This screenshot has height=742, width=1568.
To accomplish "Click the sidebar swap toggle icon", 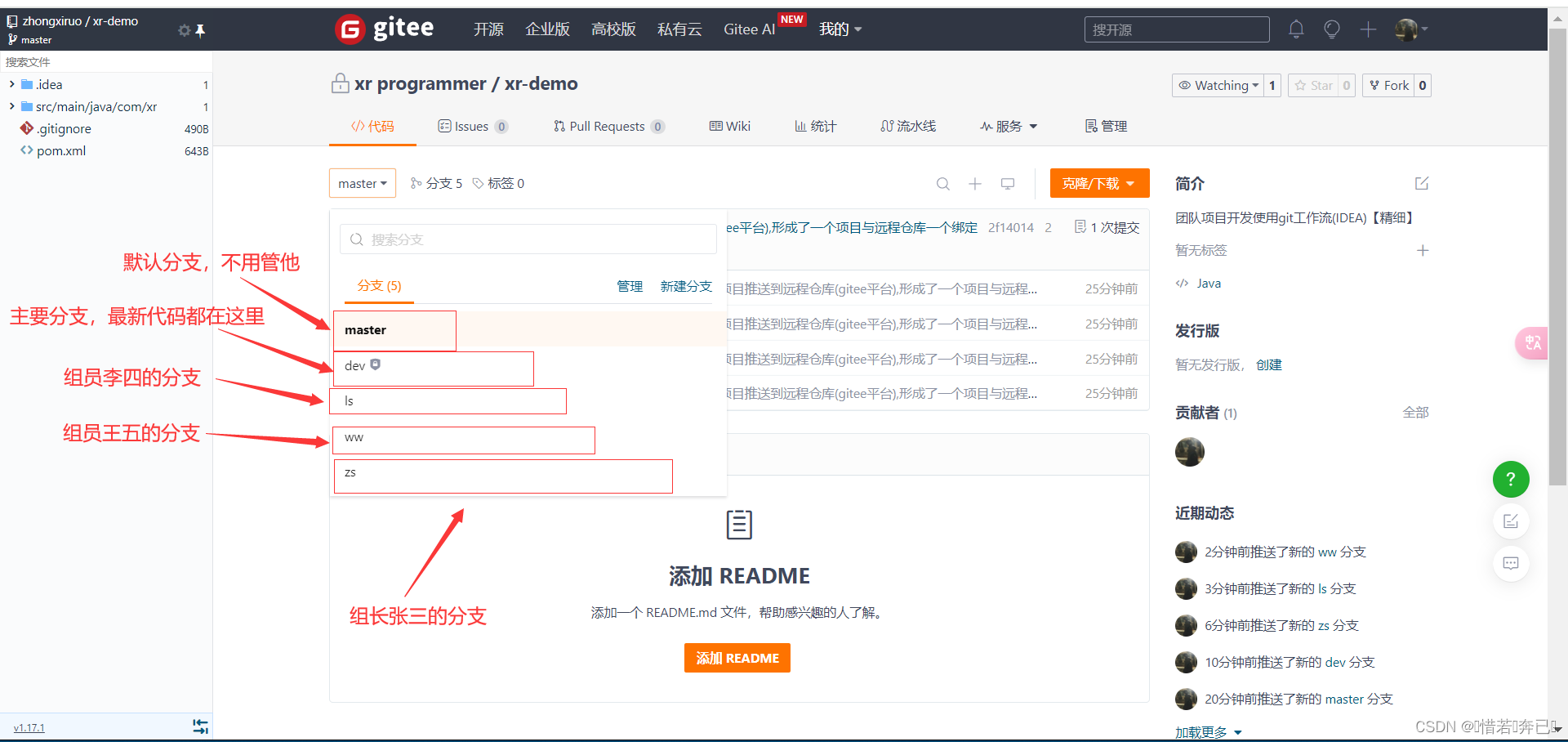I will [200, 726].
